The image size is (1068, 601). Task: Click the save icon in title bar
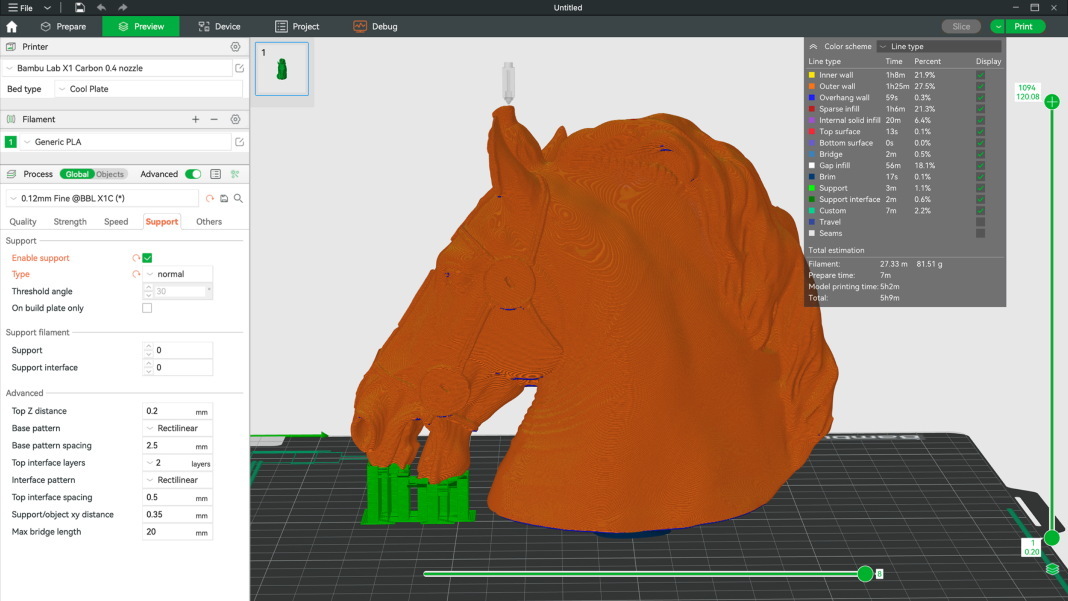point(80,7)
